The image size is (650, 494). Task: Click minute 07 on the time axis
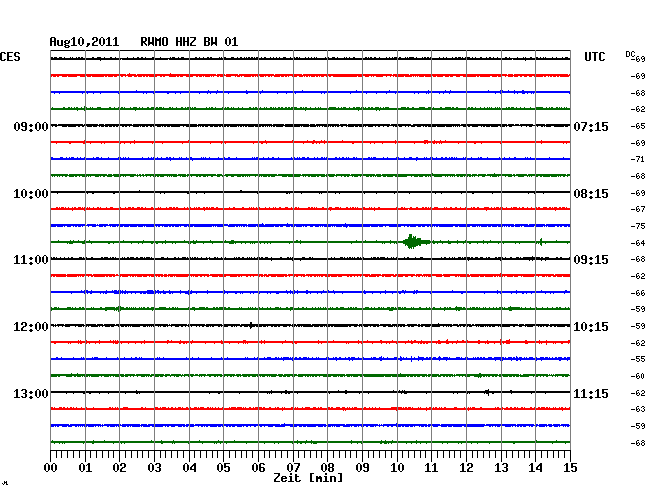[293, 468]
